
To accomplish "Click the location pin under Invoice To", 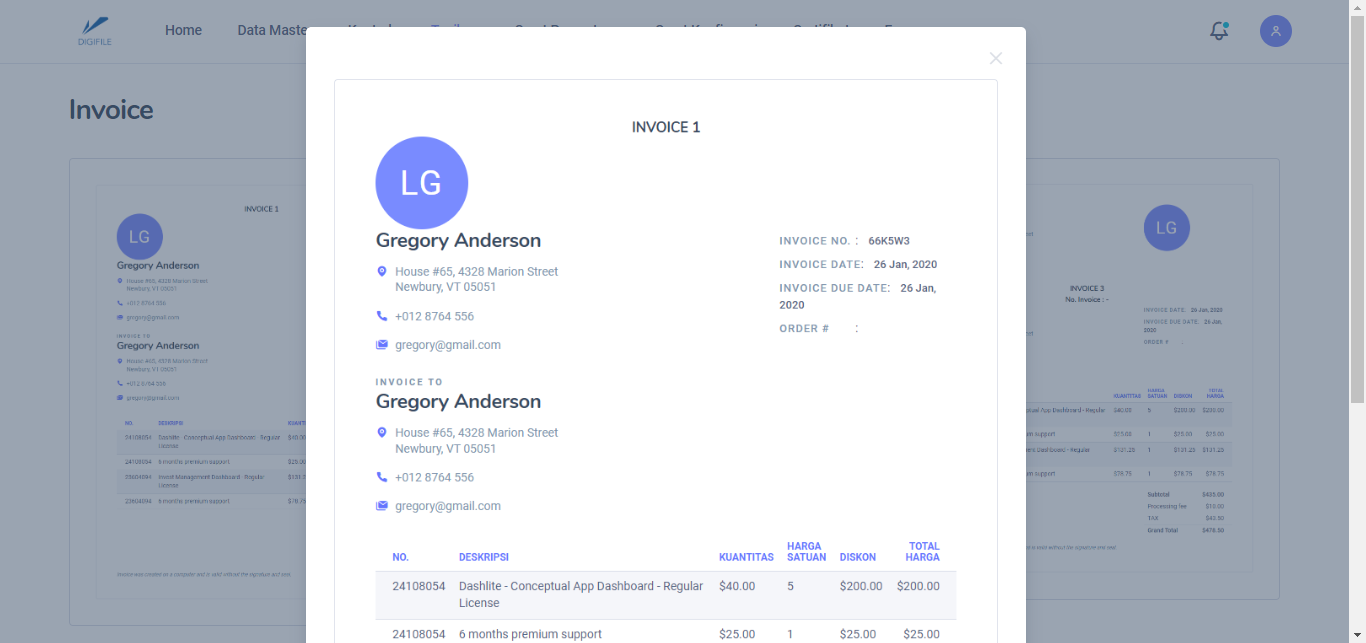I will coord(382,433).
